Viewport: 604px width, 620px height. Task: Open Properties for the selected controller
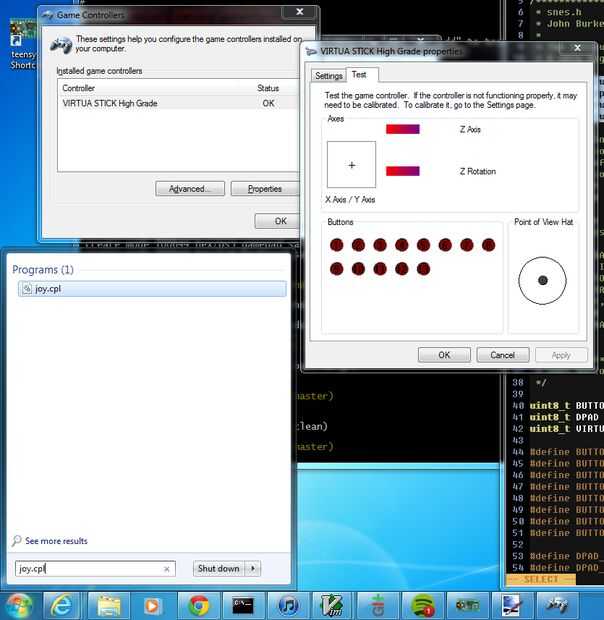(x=264, y=189)
